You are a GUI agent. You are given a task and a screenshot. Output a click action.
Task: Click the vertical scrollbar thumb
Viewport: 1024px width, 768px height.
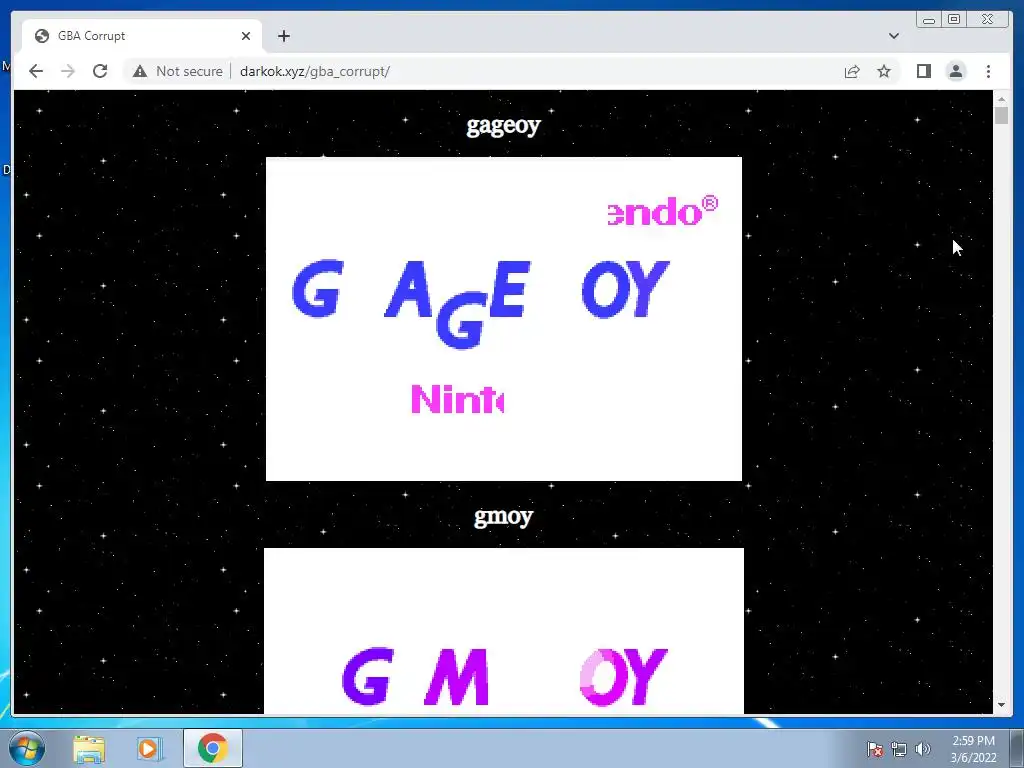click(1001, 116)
